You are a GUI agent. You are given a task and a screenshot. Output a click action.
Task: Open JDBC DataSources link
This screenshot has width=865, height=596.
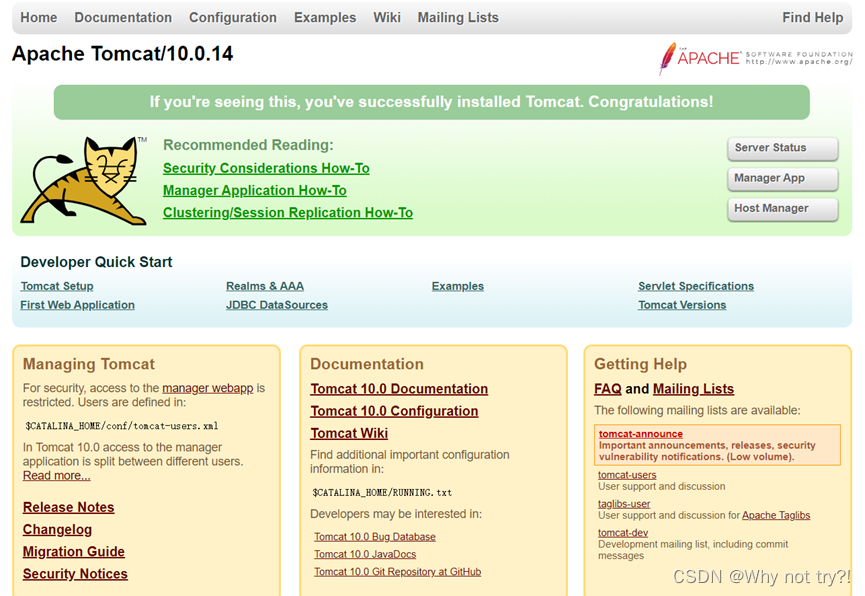pyautogui.click(x=276, y=305)
